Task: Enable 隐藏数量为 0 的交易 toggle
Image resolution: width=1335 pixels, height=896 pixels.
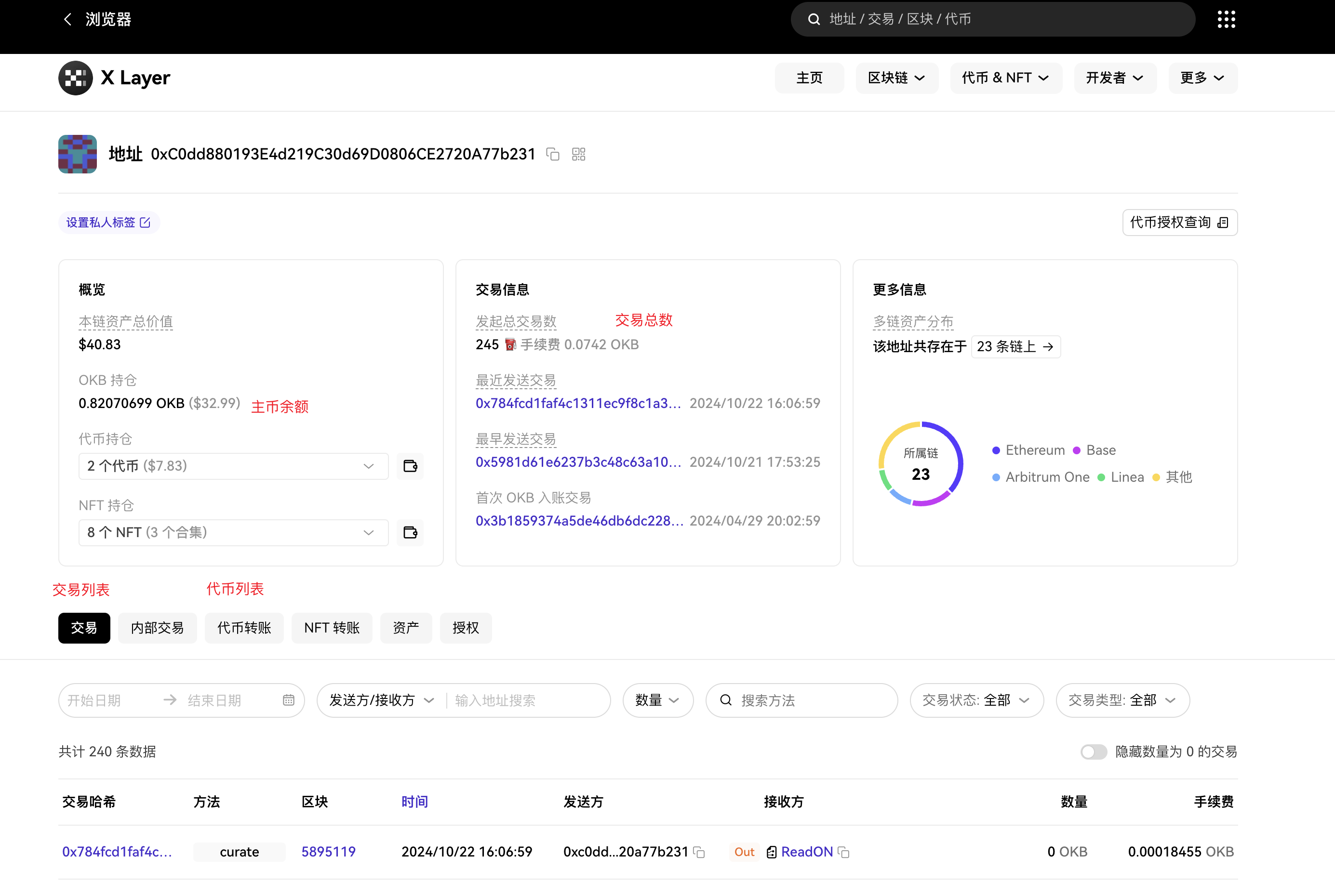Action: point(1093,751)
